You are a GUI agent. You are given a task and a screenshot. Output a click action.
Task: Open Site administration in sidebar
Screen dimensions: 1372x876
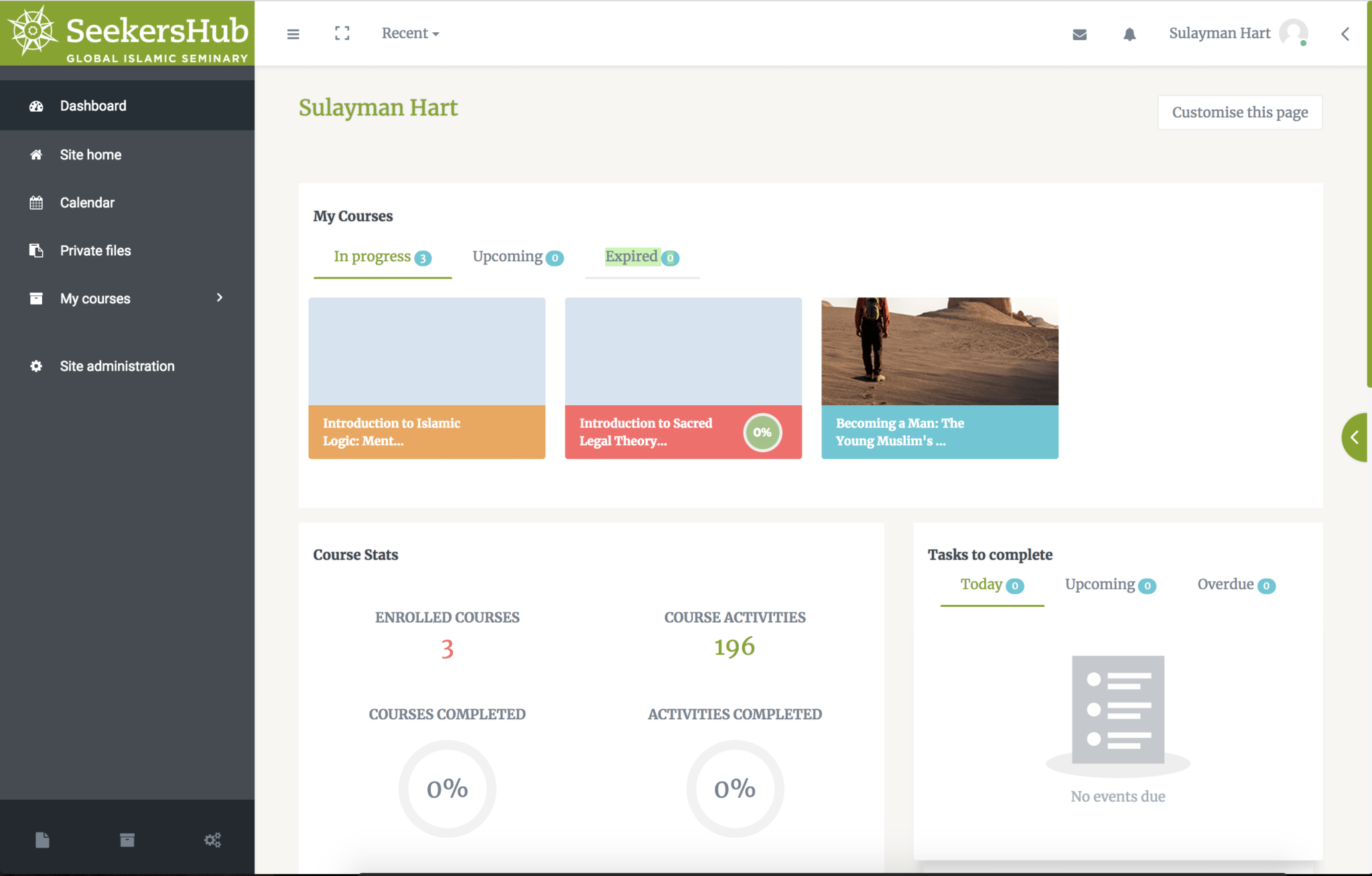(127, 366)
